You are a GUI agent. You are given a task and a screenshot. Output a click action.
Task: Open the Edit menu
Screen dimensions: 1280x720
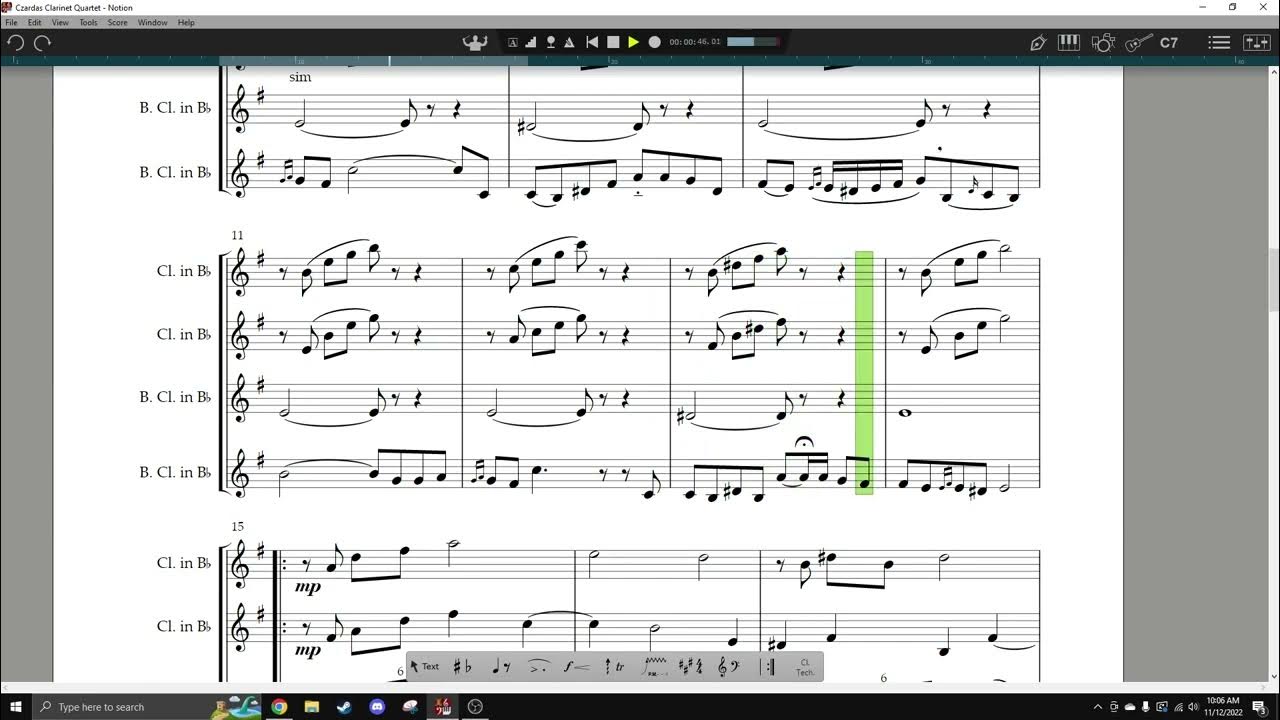(x=35, y=22)
